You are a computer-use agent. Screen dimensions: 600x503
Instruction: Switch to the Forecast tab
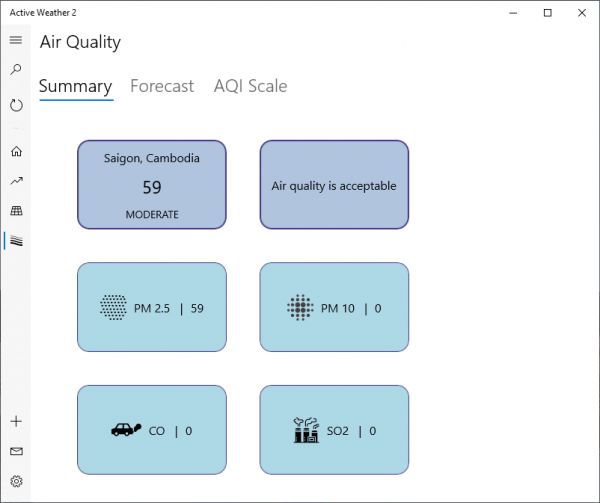pyautogui.click(x=162, y=86)
